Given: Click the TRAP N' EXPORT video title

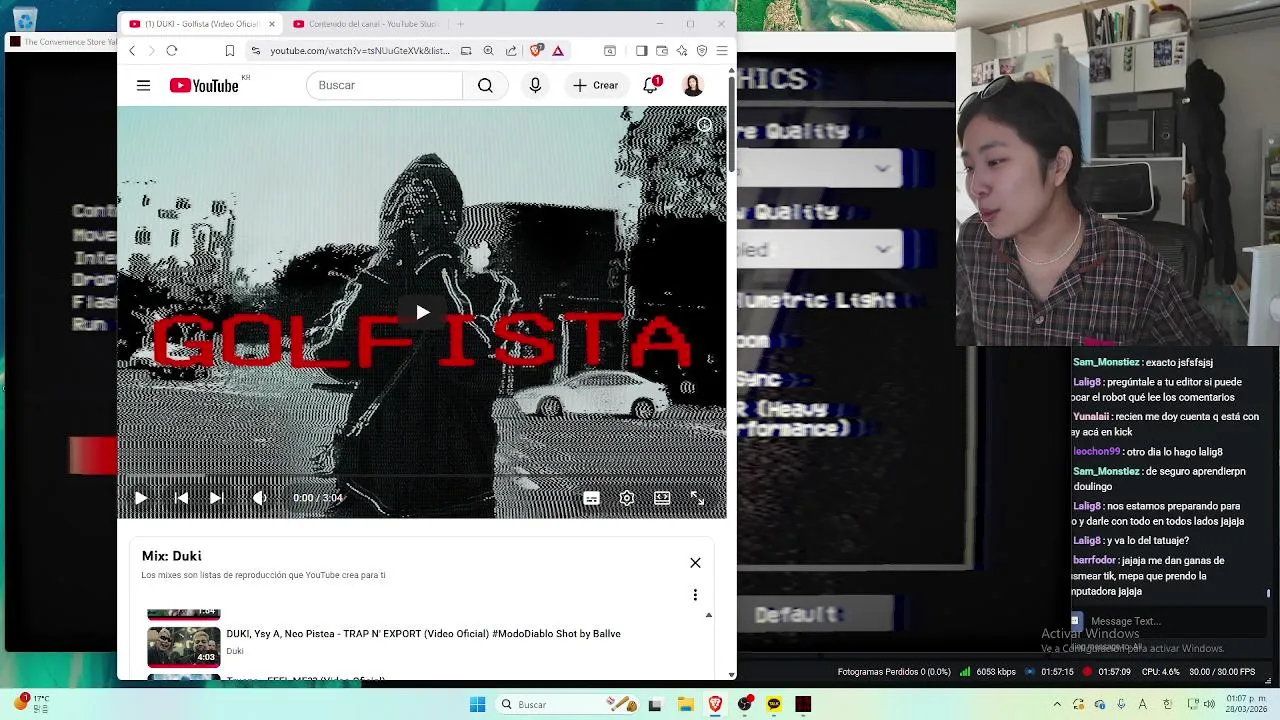Looking at the screenshot, I should pos(423,634).
